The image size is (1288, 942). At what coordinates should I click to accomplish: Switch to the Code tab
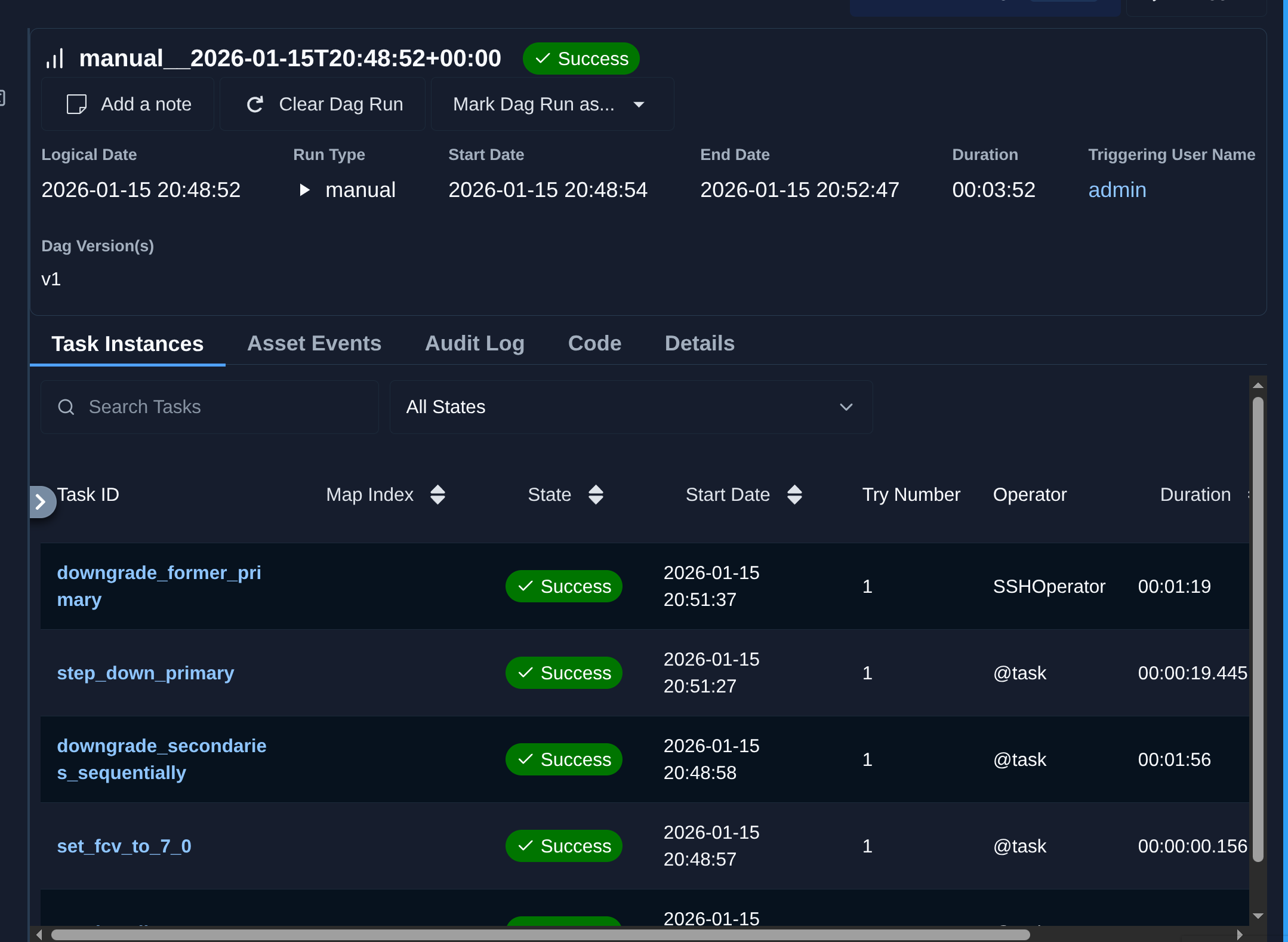tap(594, 344)
